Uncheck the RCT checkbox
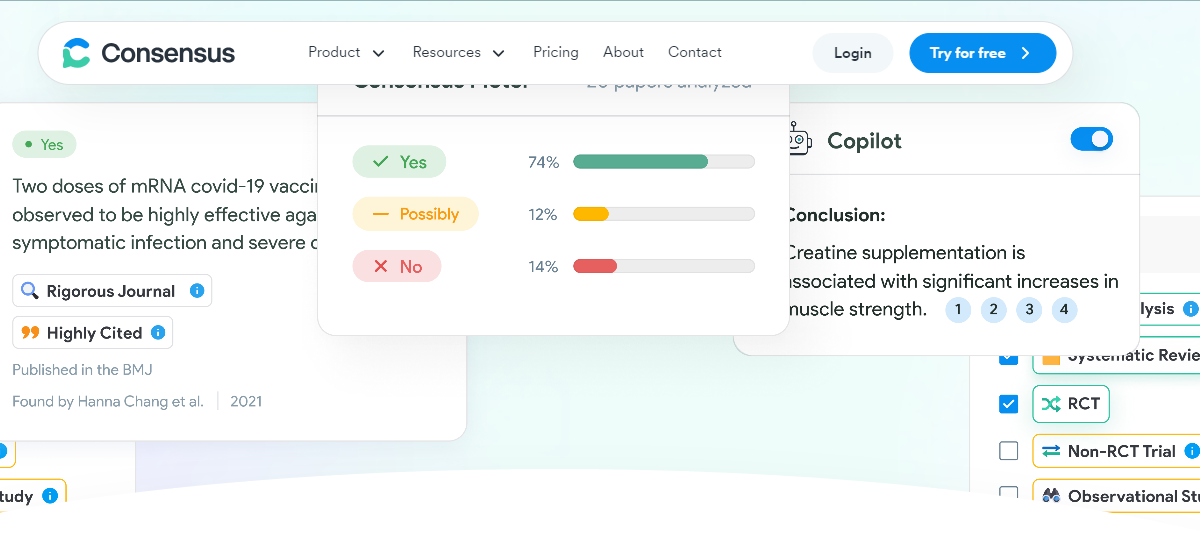This screenshot has height=548, width=1200. (x=1008, y=404)
